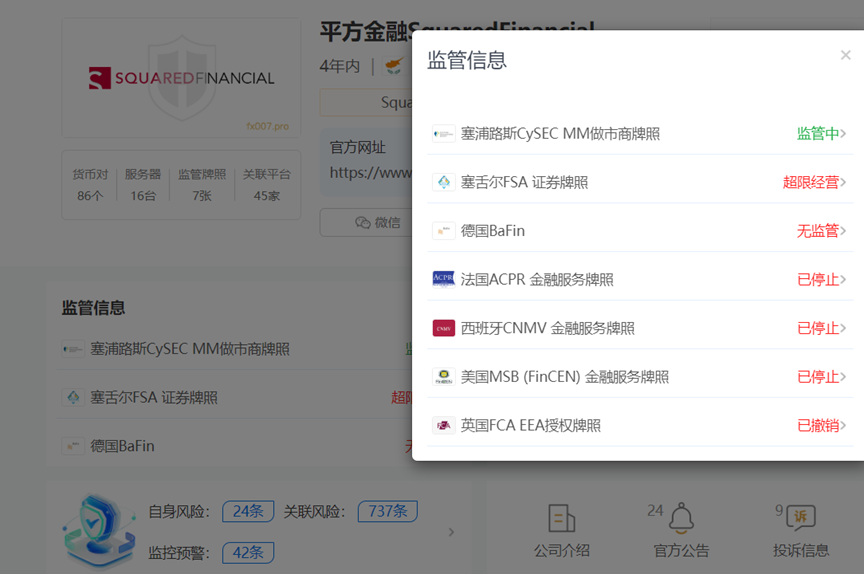Image resolution: width=864 pixels, height=574 pixels.
Task: Click ACPR logo icon
Action: [x=444, y=279]
